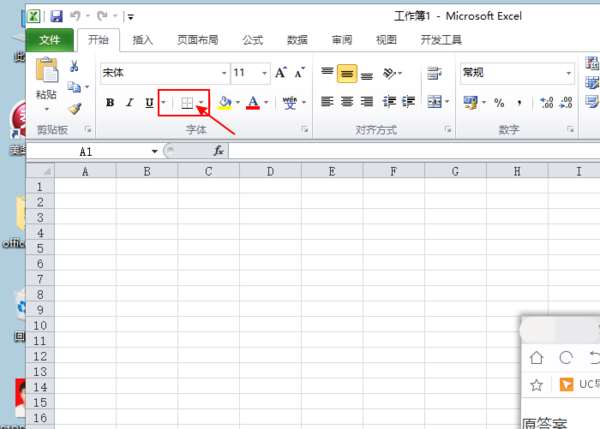Click the phonetic guide 文 icon
The image size is (600, 429).
pyautogui.click(x=290, y=103)
